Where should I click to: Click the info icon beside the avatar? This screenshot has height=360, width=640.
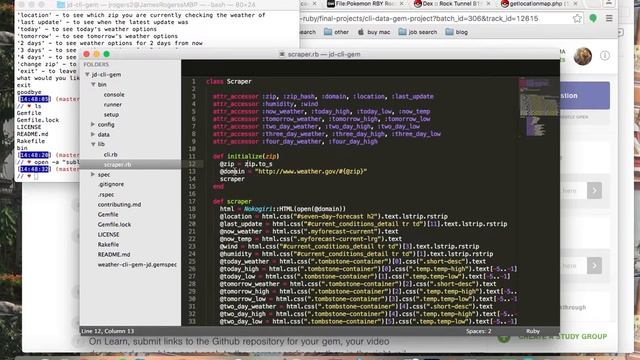(x=605, y=56)
